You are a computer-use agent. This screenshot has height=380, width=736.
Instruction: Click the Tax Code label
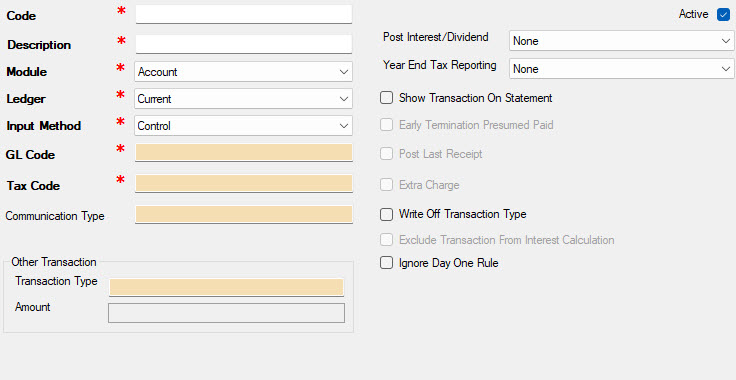pos(33,186)
